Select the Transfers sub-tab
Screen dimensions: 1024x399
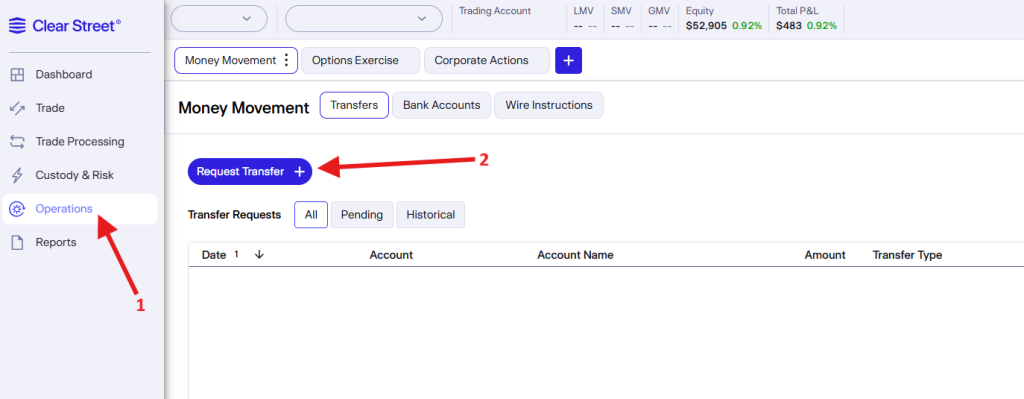pos(354,105)
